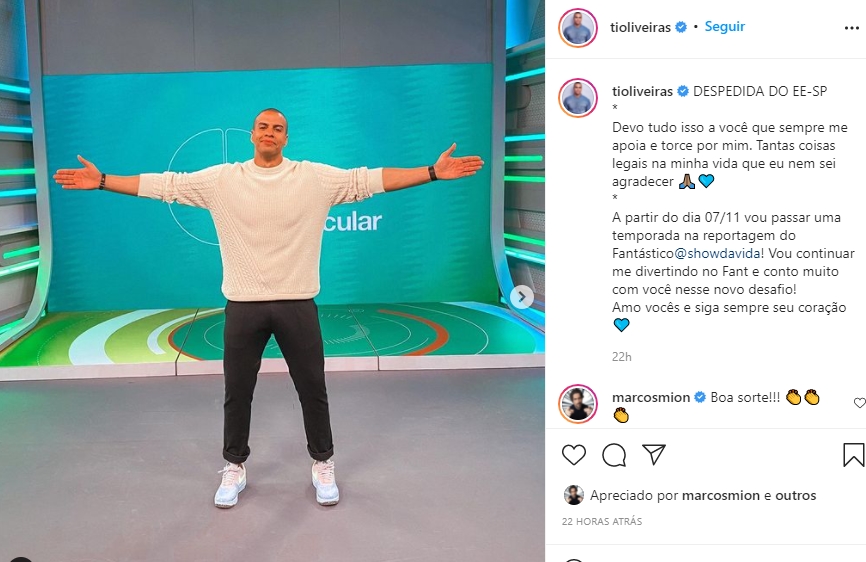Click the main post photo
The image size is (866, 562).
pos(272,281)
